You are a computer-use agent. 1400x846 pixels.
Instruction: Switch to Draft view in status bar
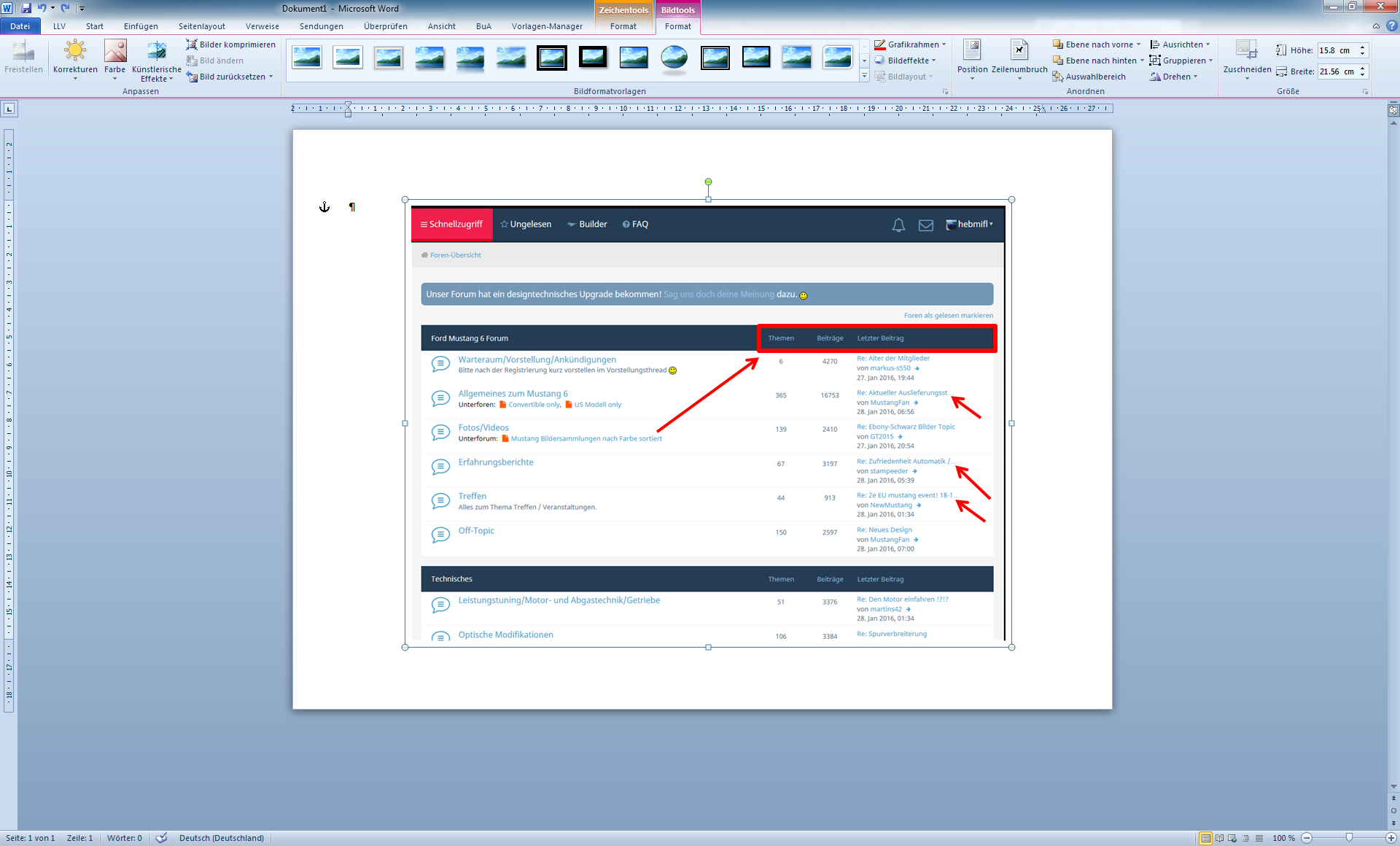pos(1259,838)
